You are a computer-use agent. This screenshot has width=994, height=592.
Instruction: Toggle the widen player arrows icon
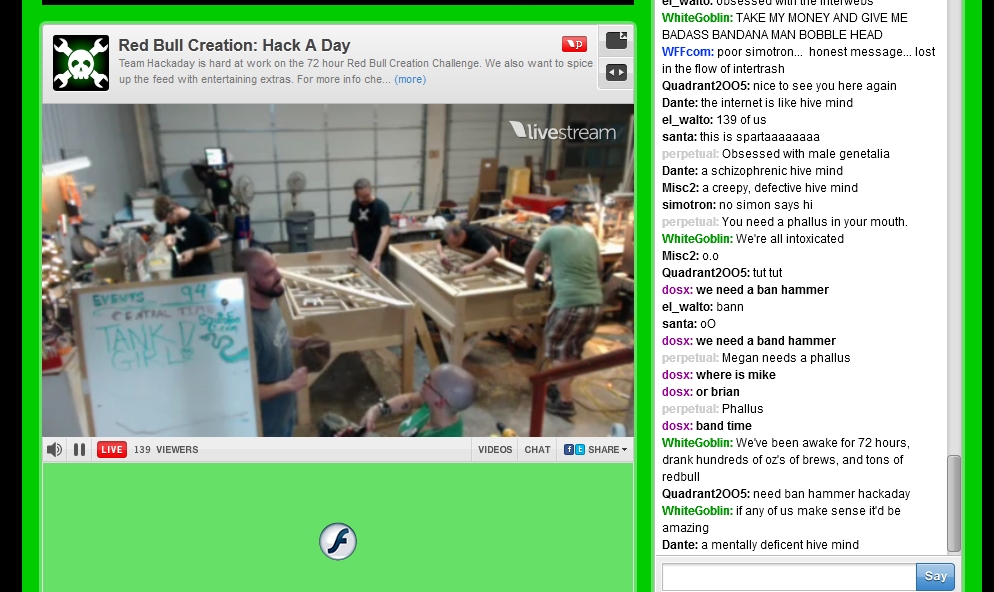(x=616, y=72)
